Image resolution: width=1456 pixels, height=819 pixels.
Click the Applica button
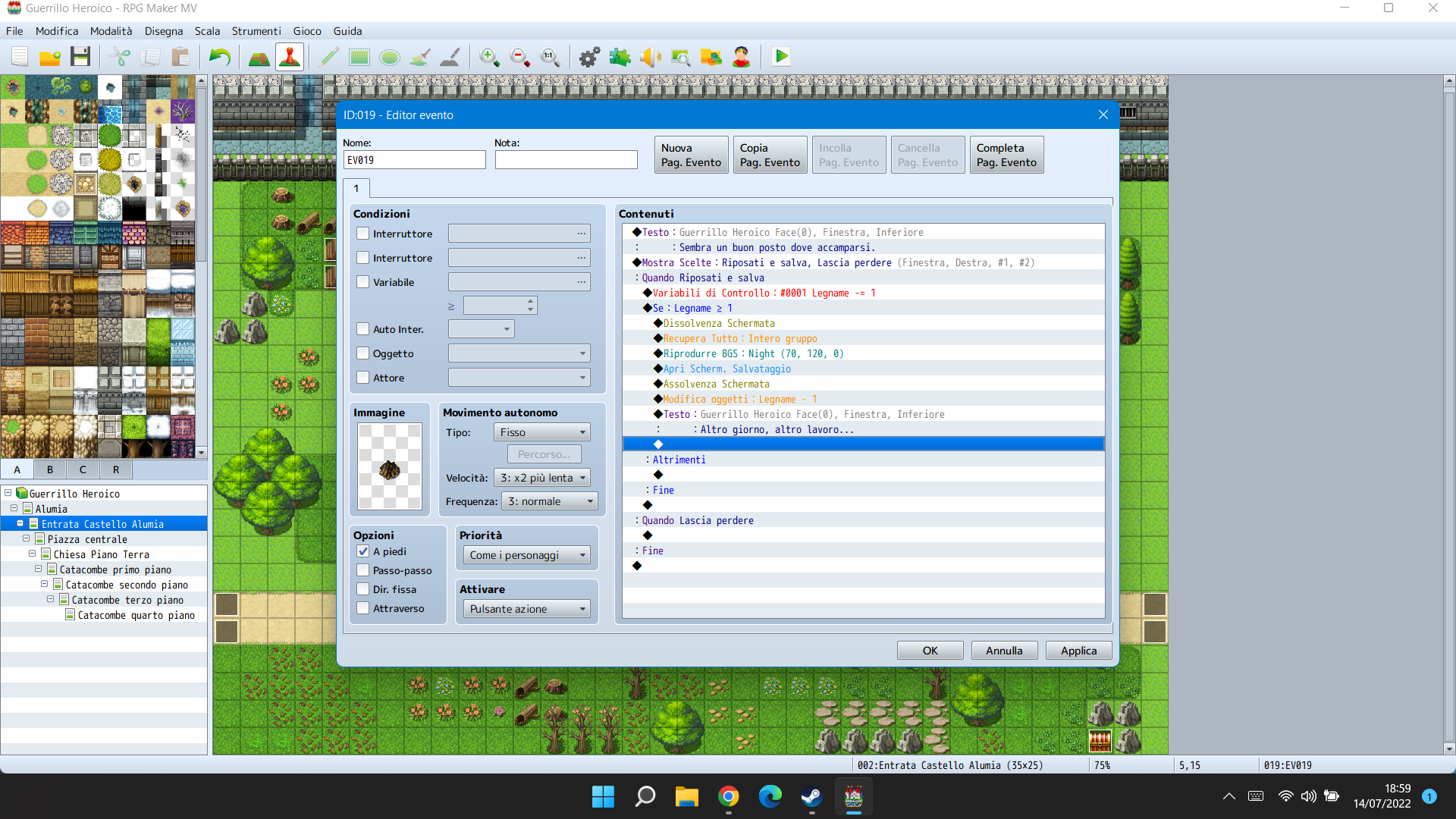click(x=1078, y=651)
